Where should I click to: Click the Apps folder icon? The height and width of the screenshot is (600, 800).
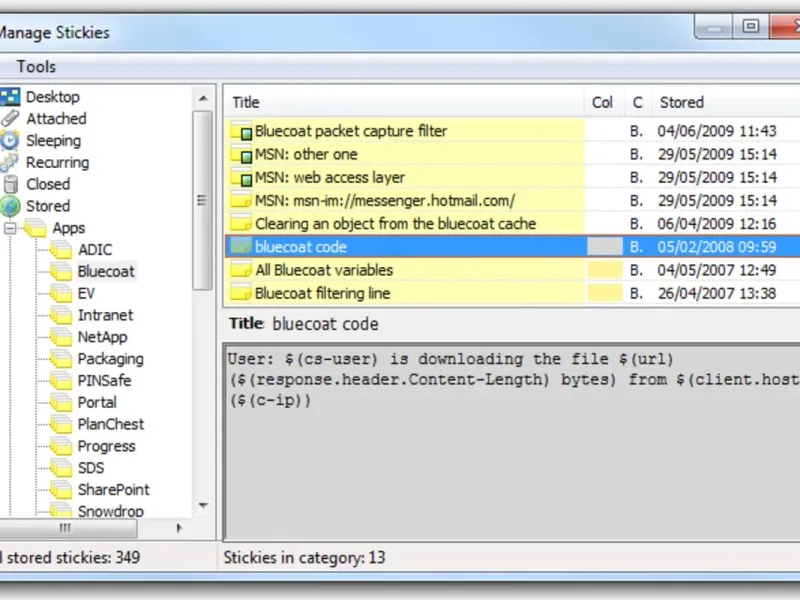point(36,228)
